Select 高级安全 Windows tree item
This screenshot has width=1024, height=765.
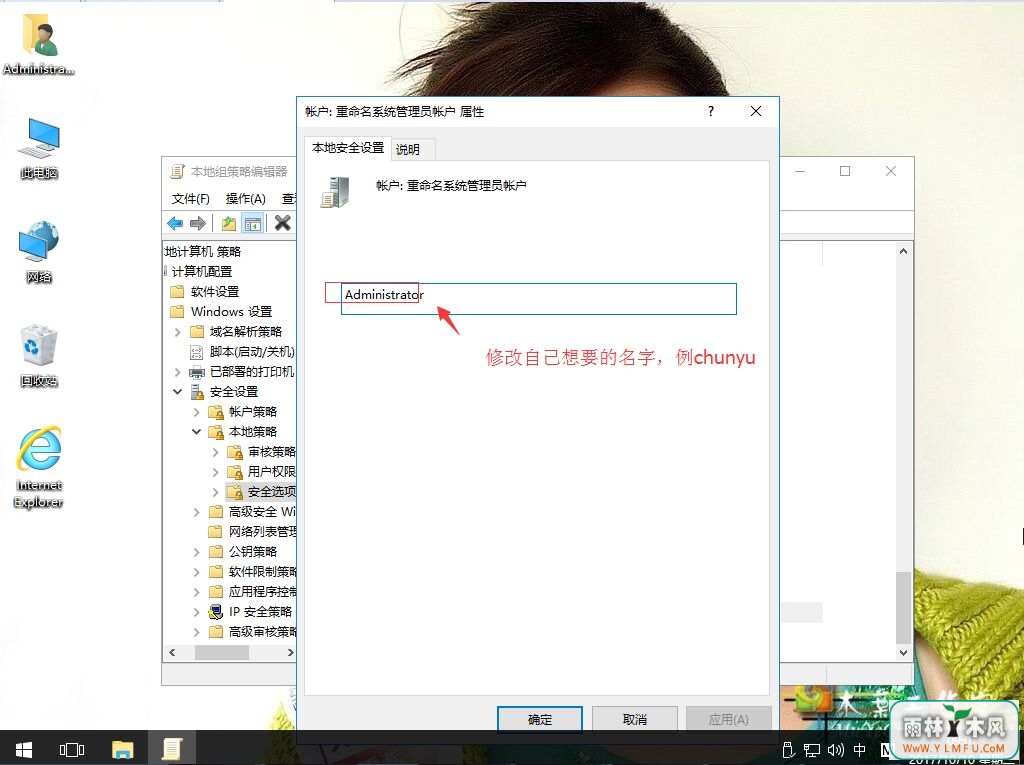coord(262,512)
